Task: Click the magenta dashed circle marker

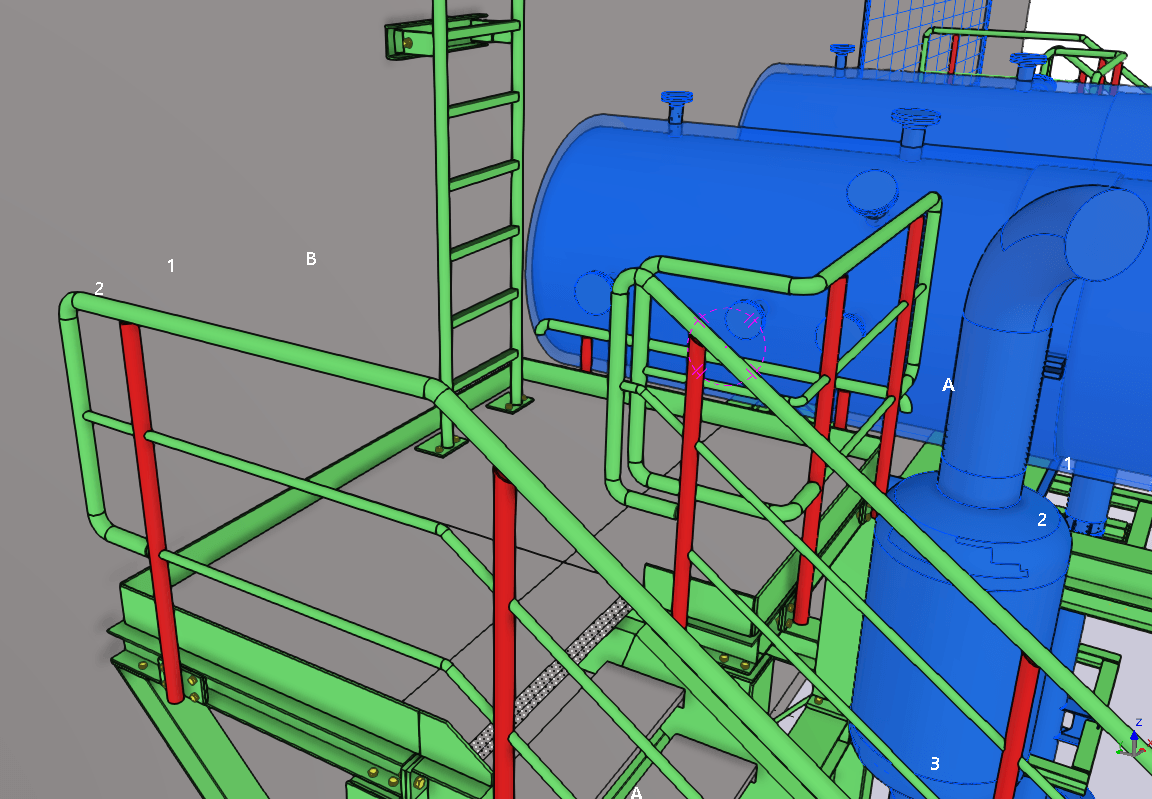Action: [727, 346]
